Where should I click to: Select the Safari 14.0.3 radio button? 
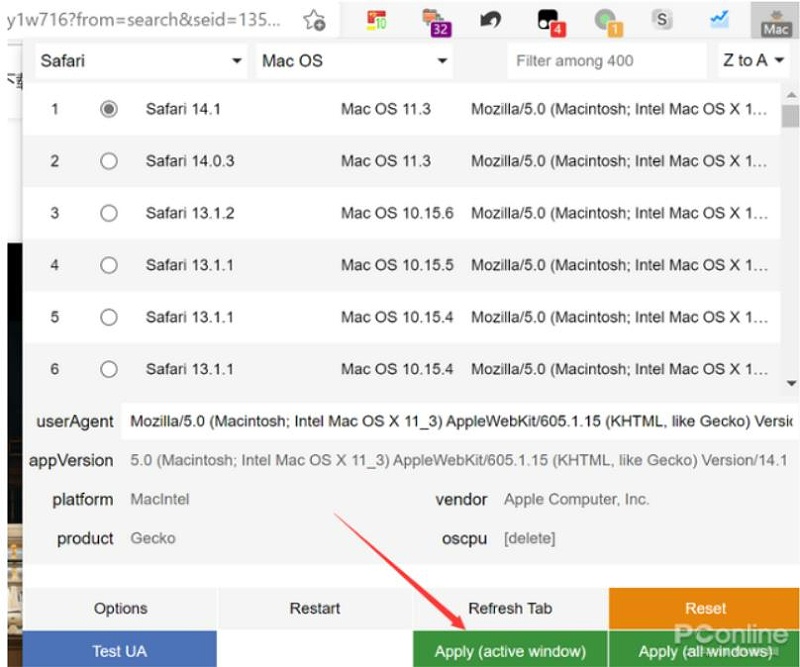click(109, 161)
